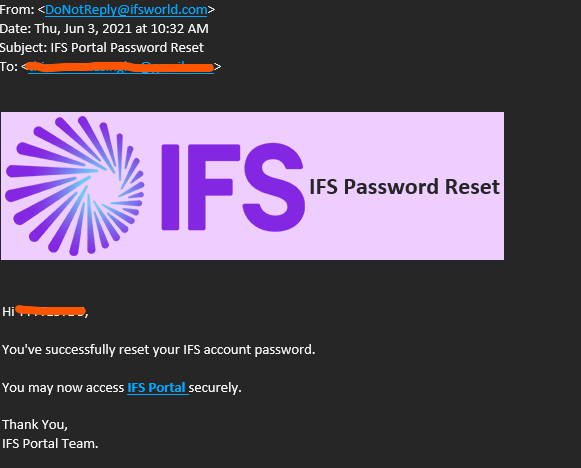This screenshot has width=581, height=468.
Task: Open the IFS Portal hyperlink
Action: pos(158,388)
